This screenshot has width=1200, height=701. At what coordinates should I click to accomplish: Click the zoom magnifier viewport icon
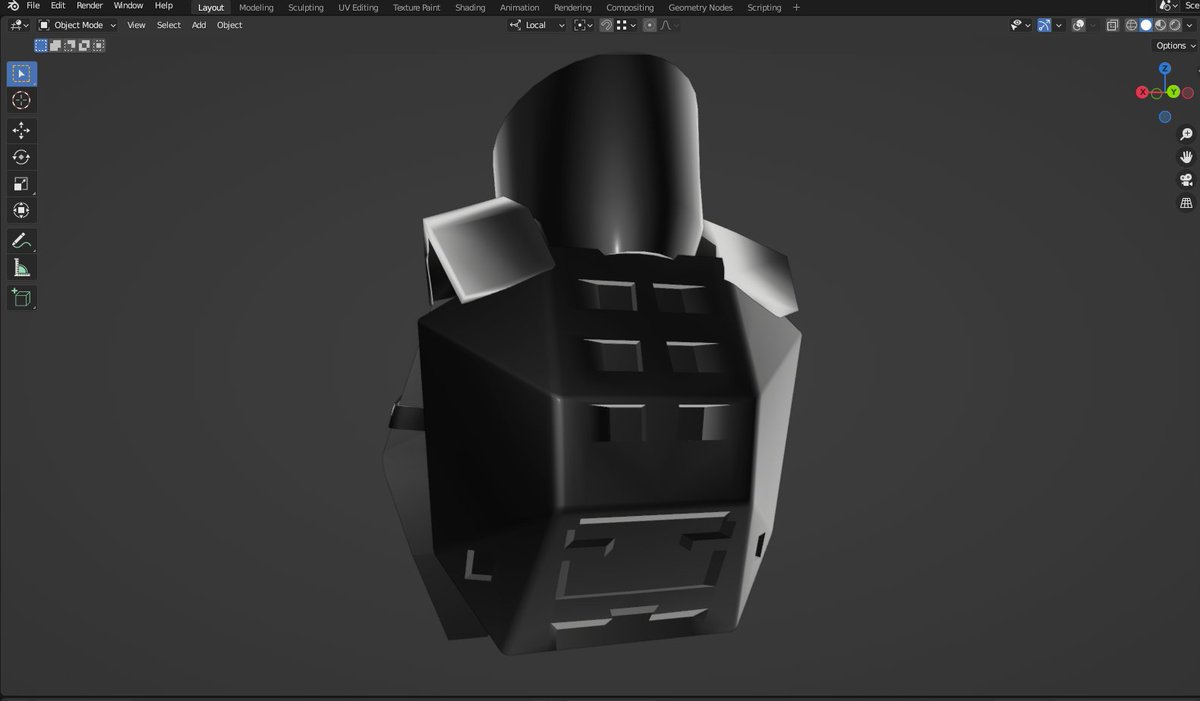click(x=1186, y=134)
